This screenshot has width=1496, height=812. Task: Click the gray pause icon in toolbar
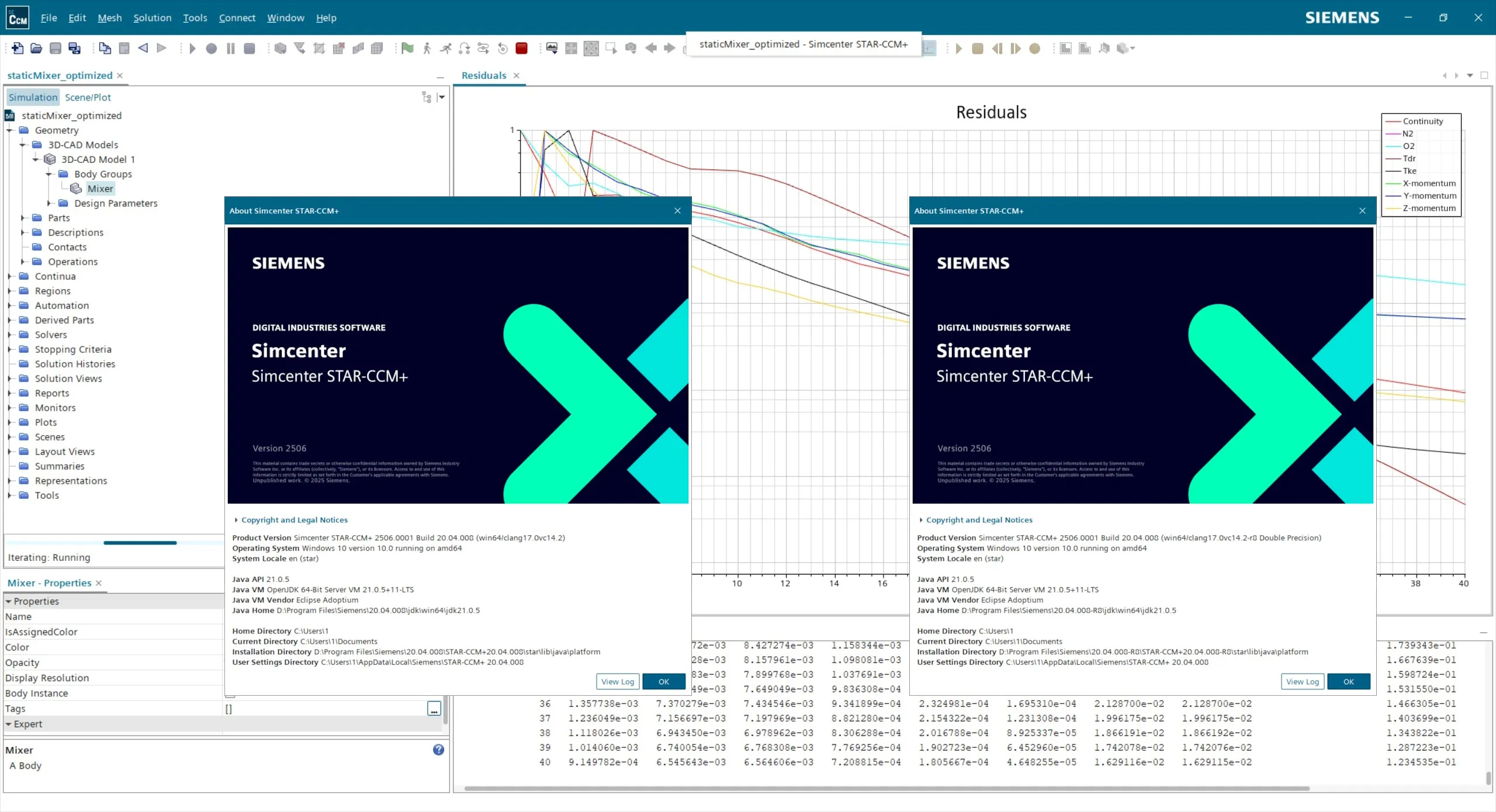point(231,48)
